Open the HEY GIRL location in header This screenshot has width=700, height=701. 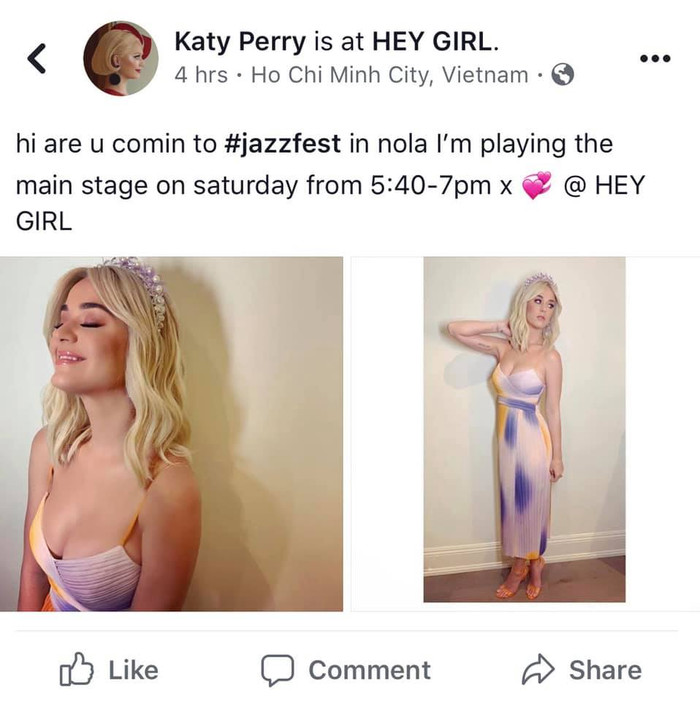pos(433,42)
